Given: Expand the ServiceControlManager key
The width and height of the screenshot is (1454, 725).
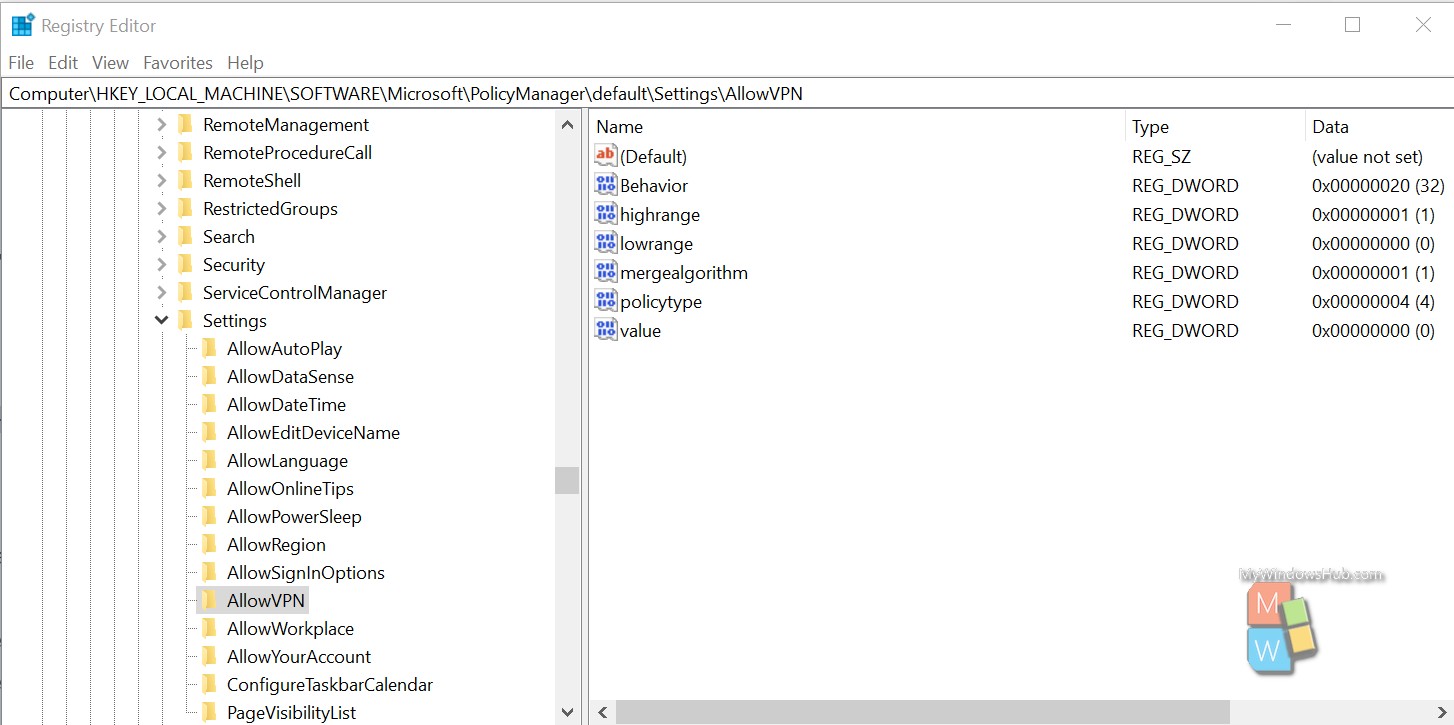Looking at the screenshot, I should [161, 292].
